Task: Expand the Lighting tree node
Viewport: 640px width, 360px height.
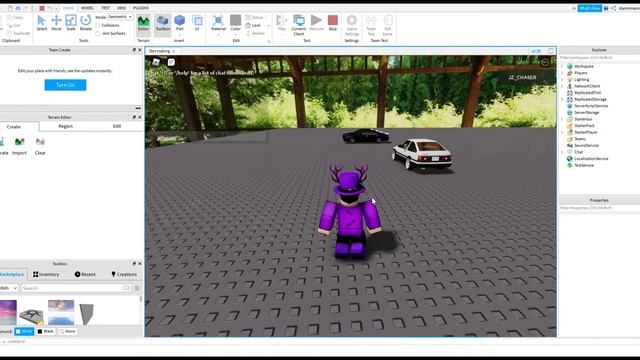Action: pyautogui.click(x=562, y=80)
